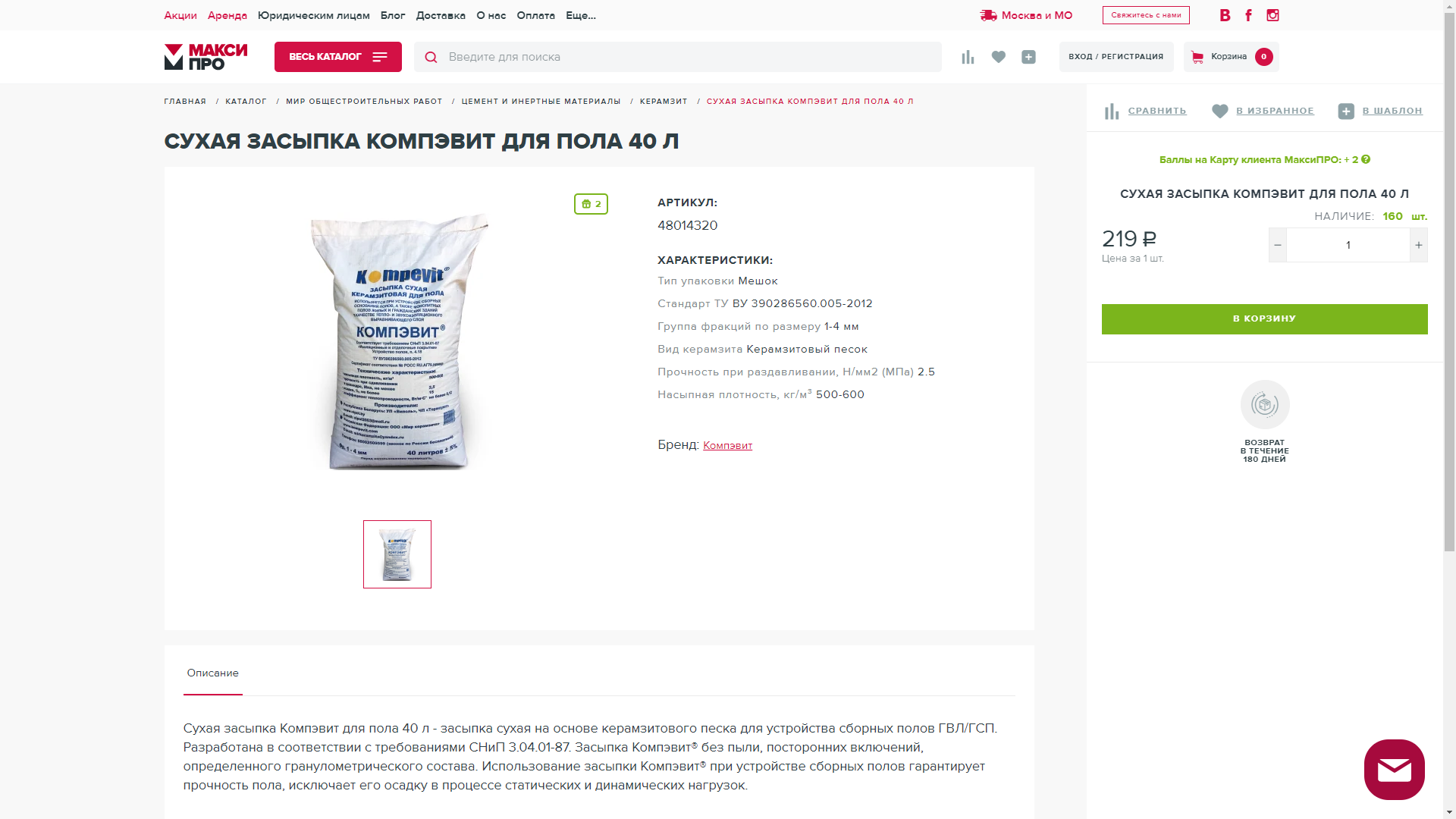Add product В ШАБЛОН
Image resolution: width=1456 pixels, height=819 pixels.
[1380, 111]
